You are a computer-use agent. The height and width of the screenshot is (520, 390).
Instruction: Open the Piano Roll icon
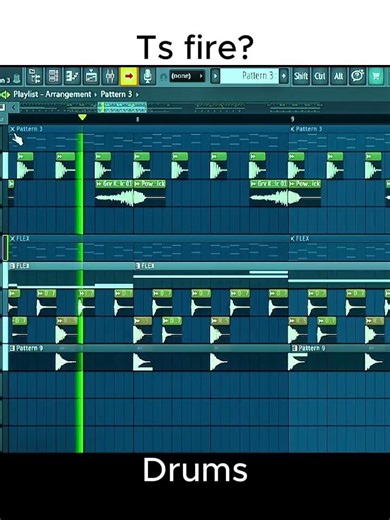[x=72, y=76]
